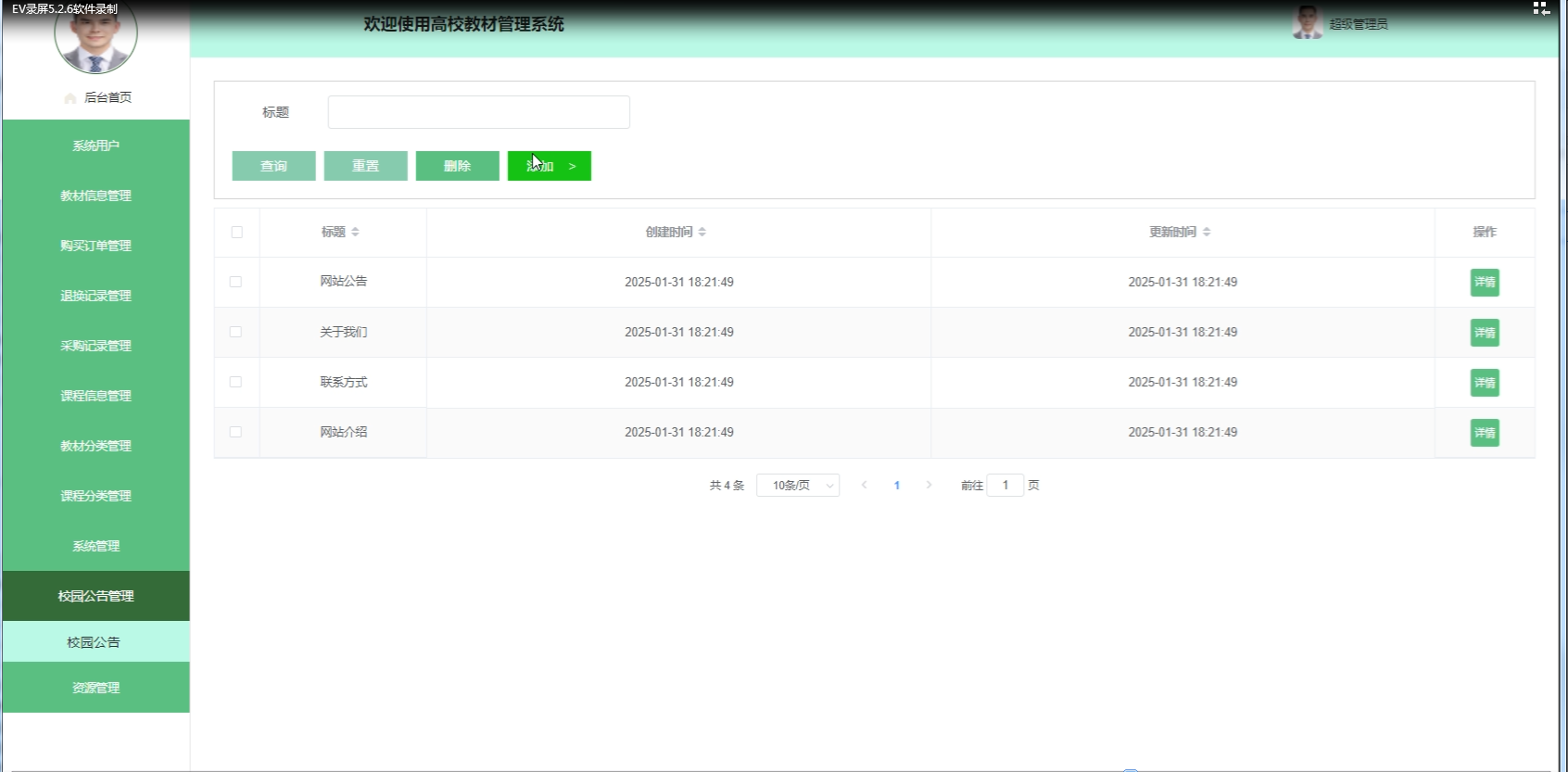The image size is (1568, 772).
Task: Expand 购买订单管理 sidebar menu
Action: [96, 246]
